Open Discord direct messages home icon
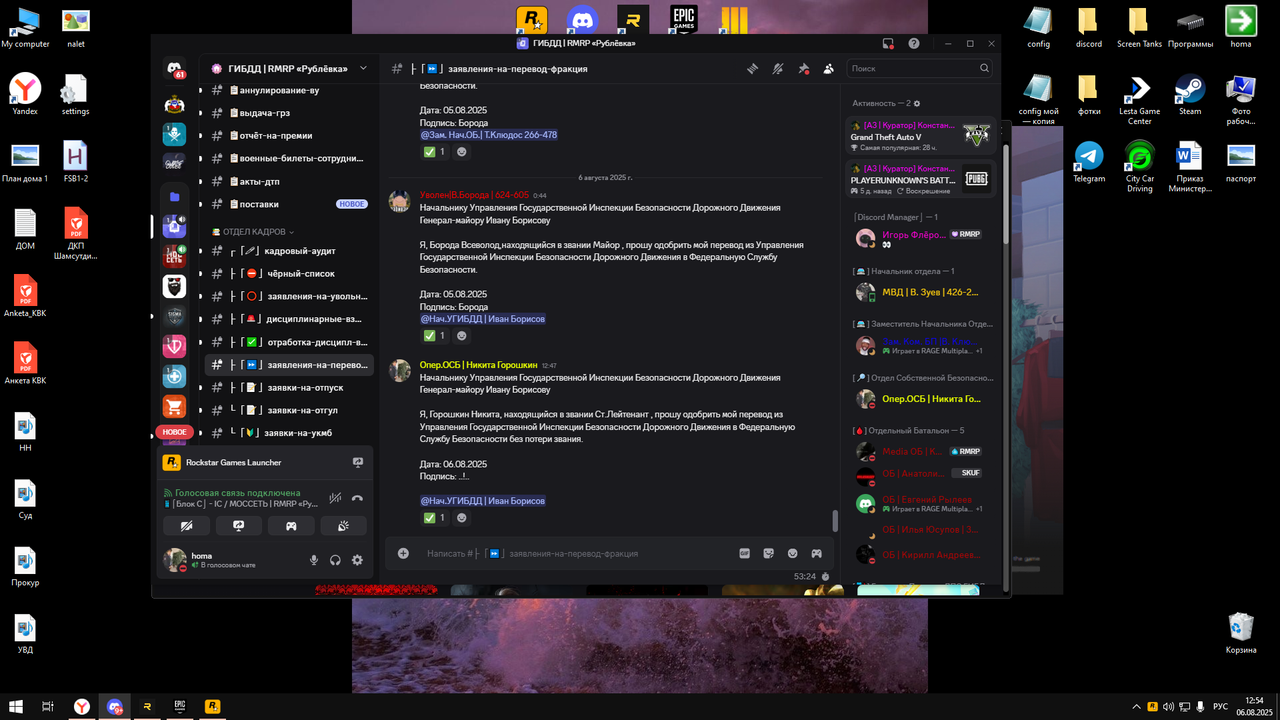Viewport: 1280px width, 720px height. point(174,69)
